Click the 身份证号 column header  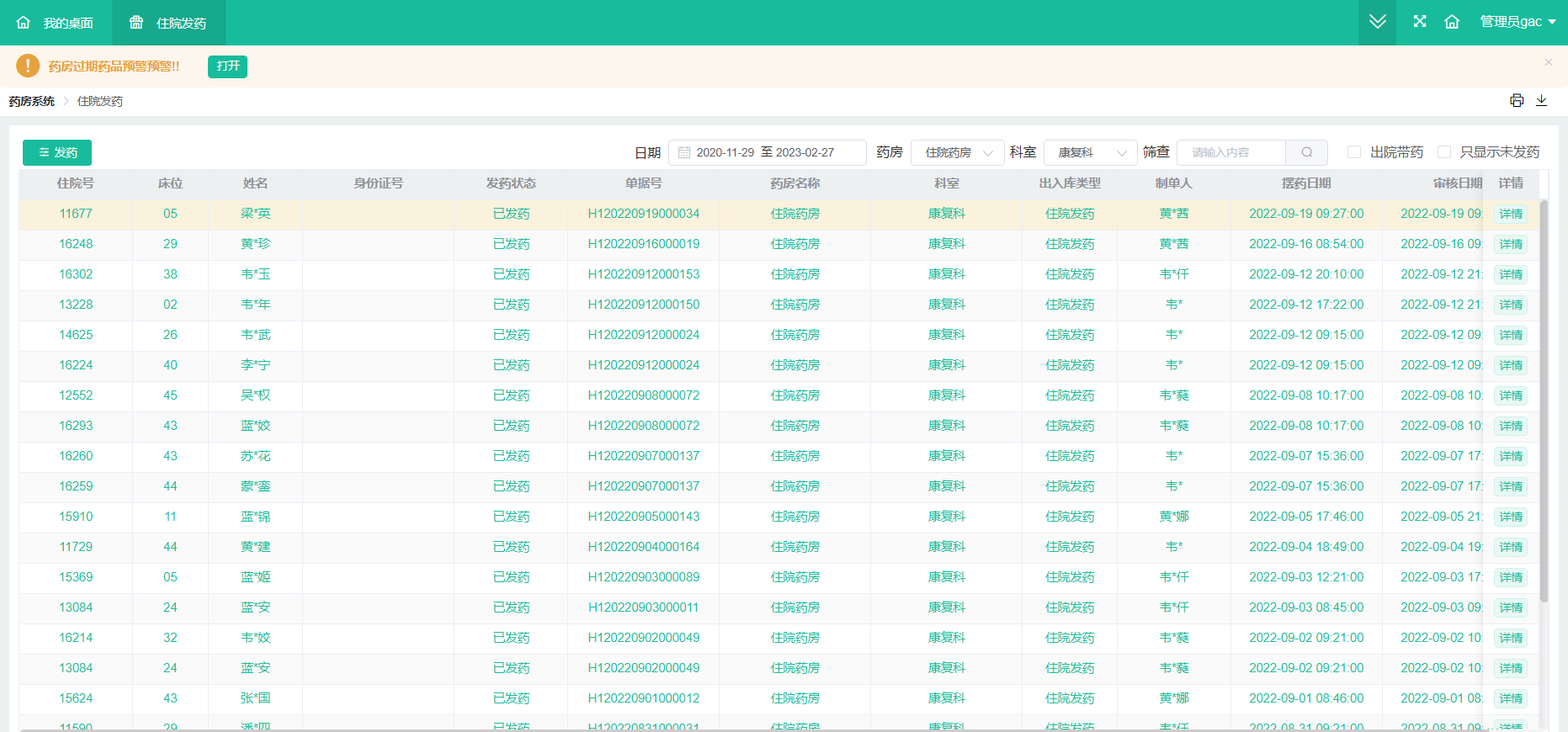click(x=378, y=183)
